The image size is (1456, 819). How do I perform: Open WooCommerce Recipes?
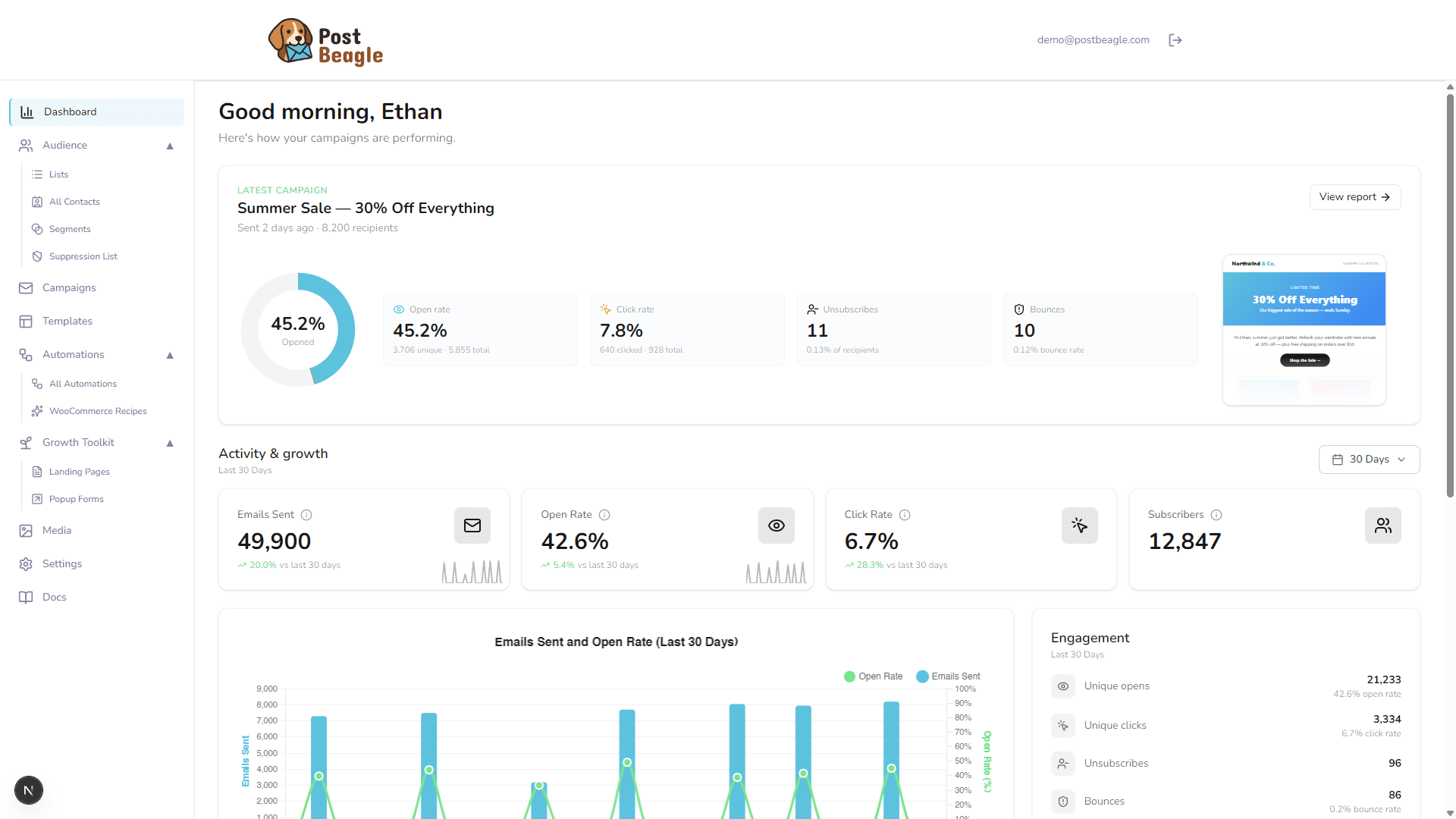click(x=103, y=411)
